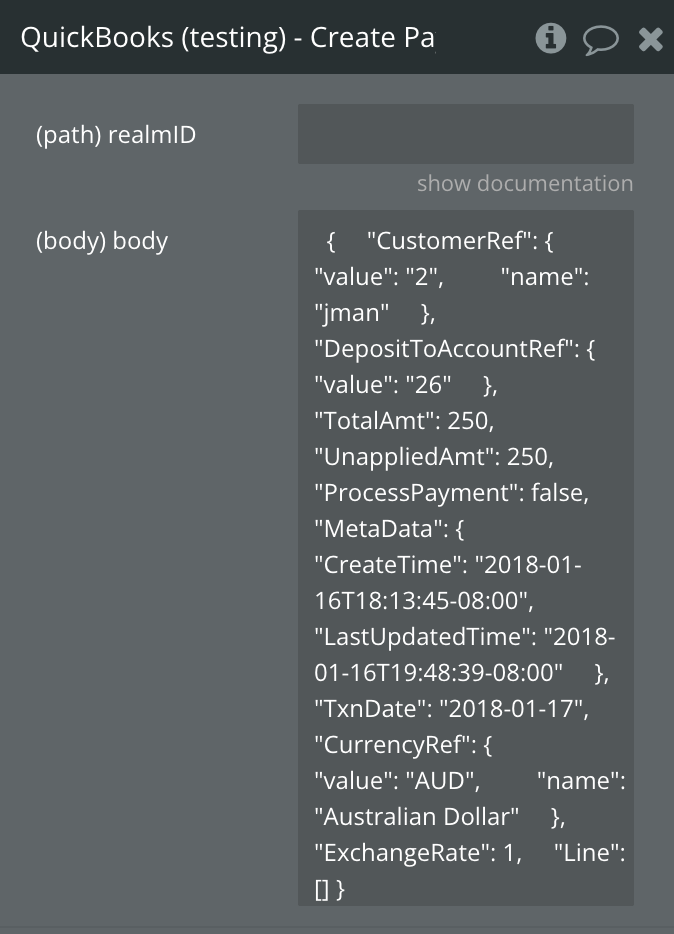Open the comment speech bubble icon
674x934 pixels.
[600, 40]
